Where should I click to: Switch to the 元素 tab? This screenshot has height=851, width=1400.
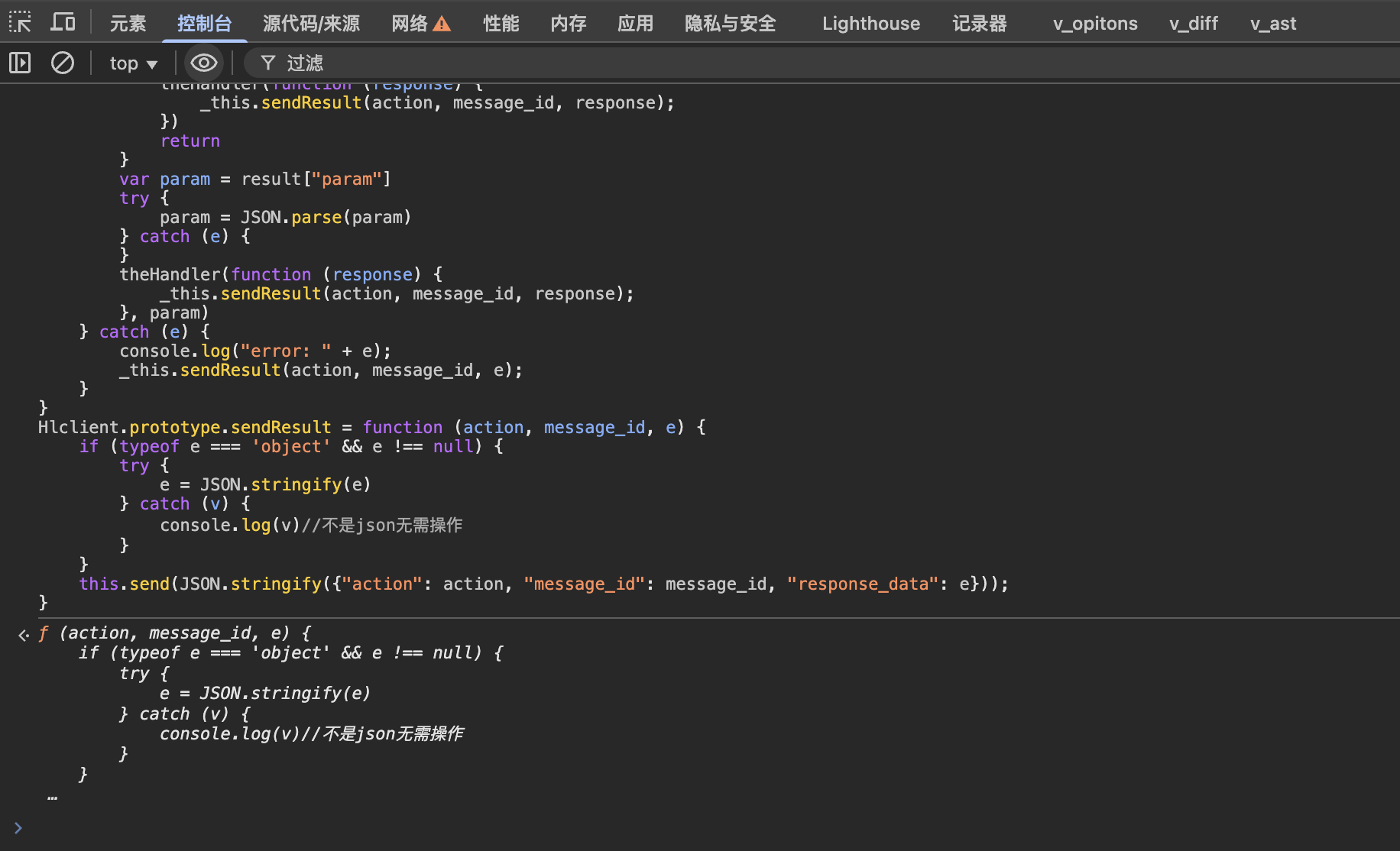click(x=128, y=24)
